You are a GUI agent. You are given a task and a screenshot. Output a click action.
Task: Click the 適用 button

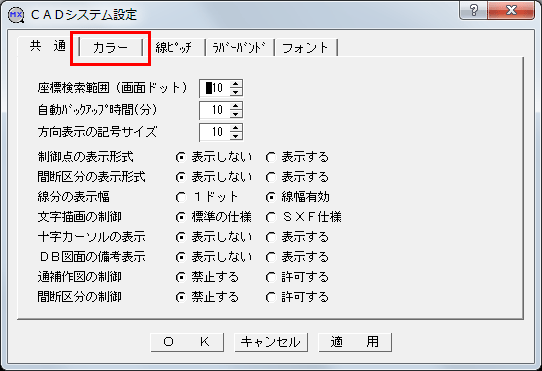tap(355, 342)
